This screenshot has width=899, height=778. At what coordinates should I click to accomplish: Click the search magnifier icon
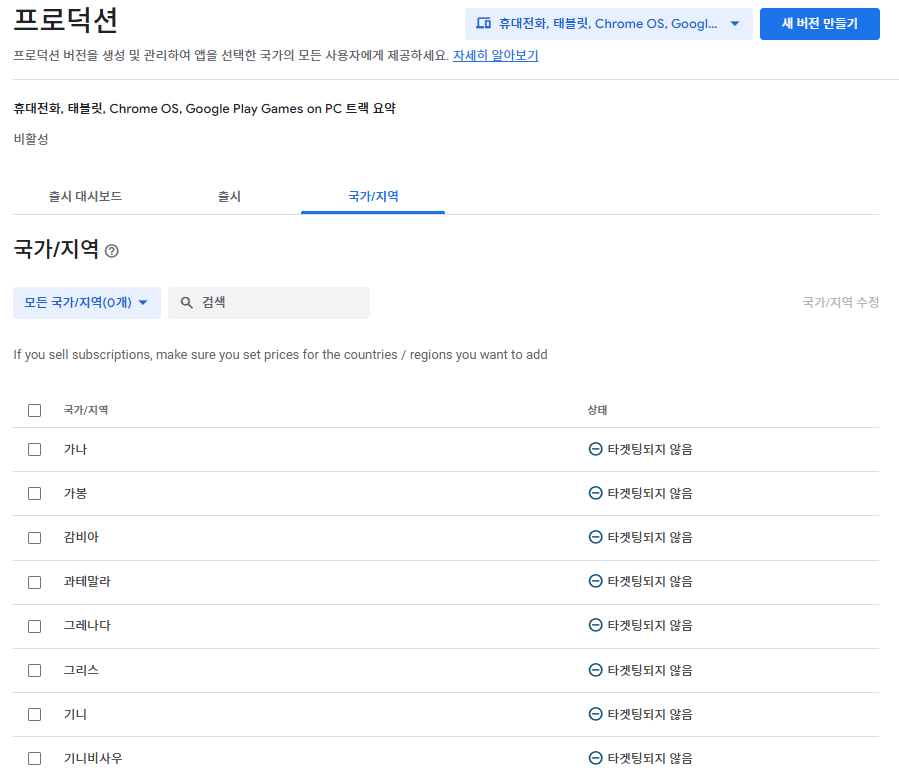pos(186,303)
